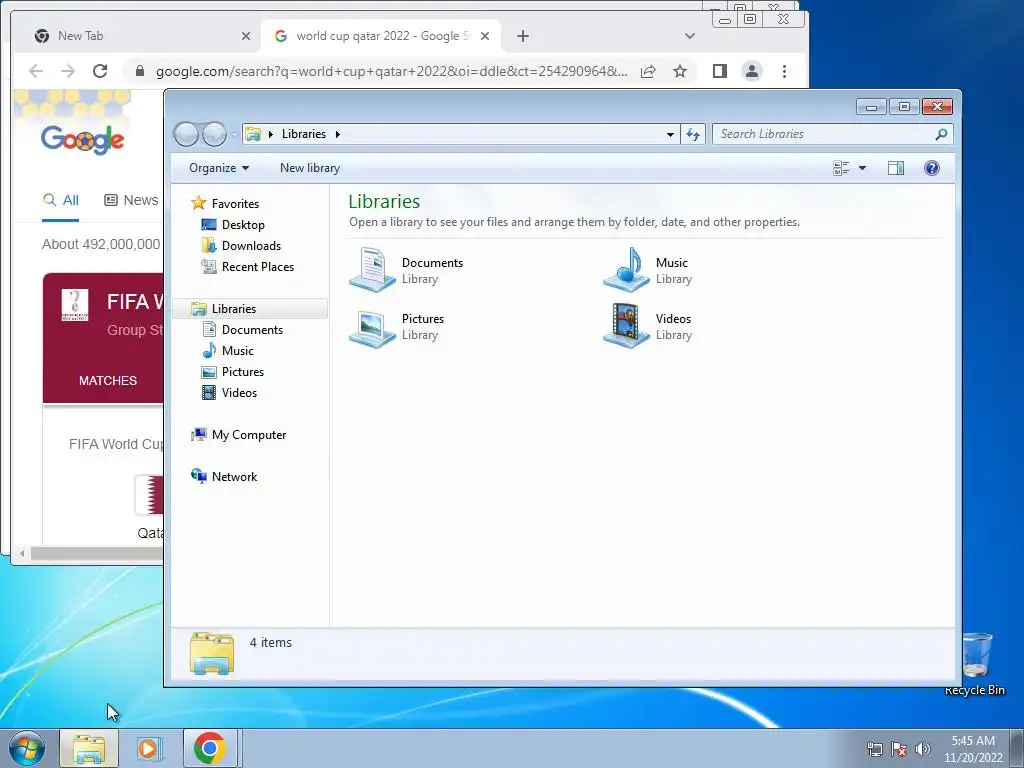Click the Chrome taskbar icon
This screenshot has height=768, width=1024.
click(210, 748)
